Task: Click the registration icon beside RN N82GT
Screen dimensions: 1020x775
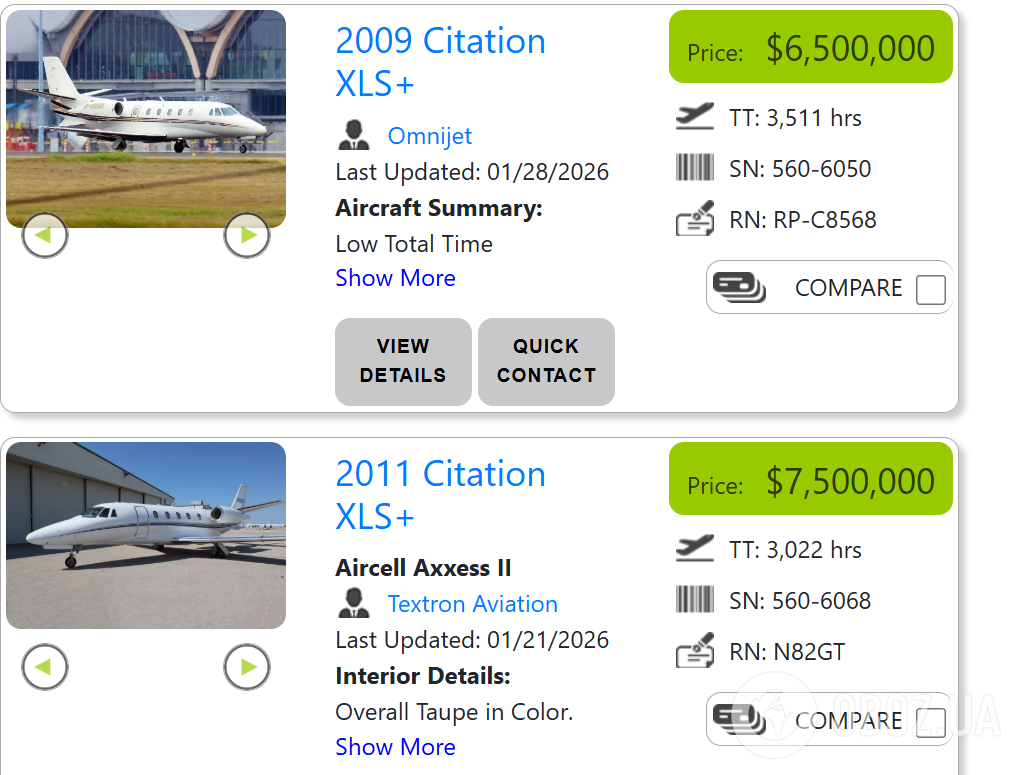Action: (x=694, y=652)
